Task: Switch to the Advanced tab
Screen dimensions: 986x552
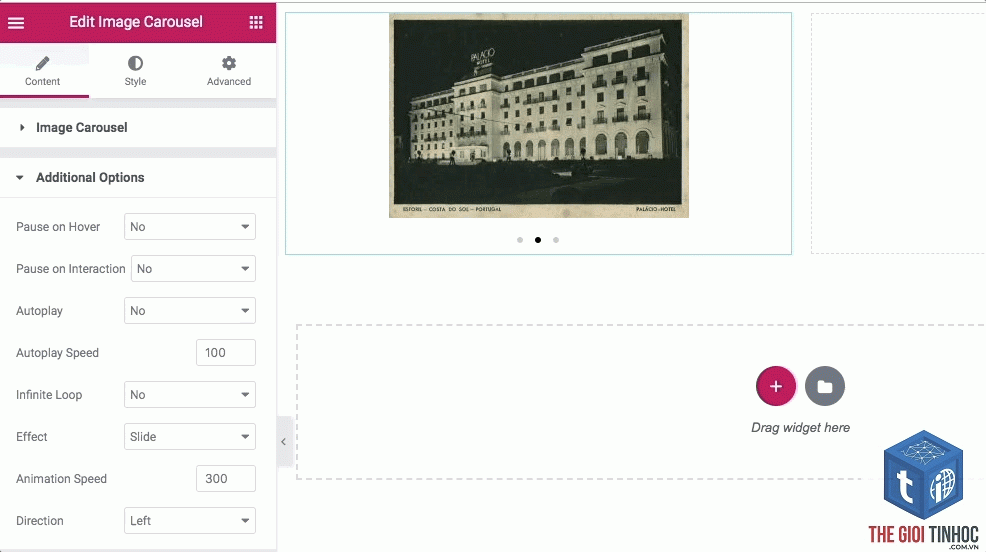Action: coord(229,71)
